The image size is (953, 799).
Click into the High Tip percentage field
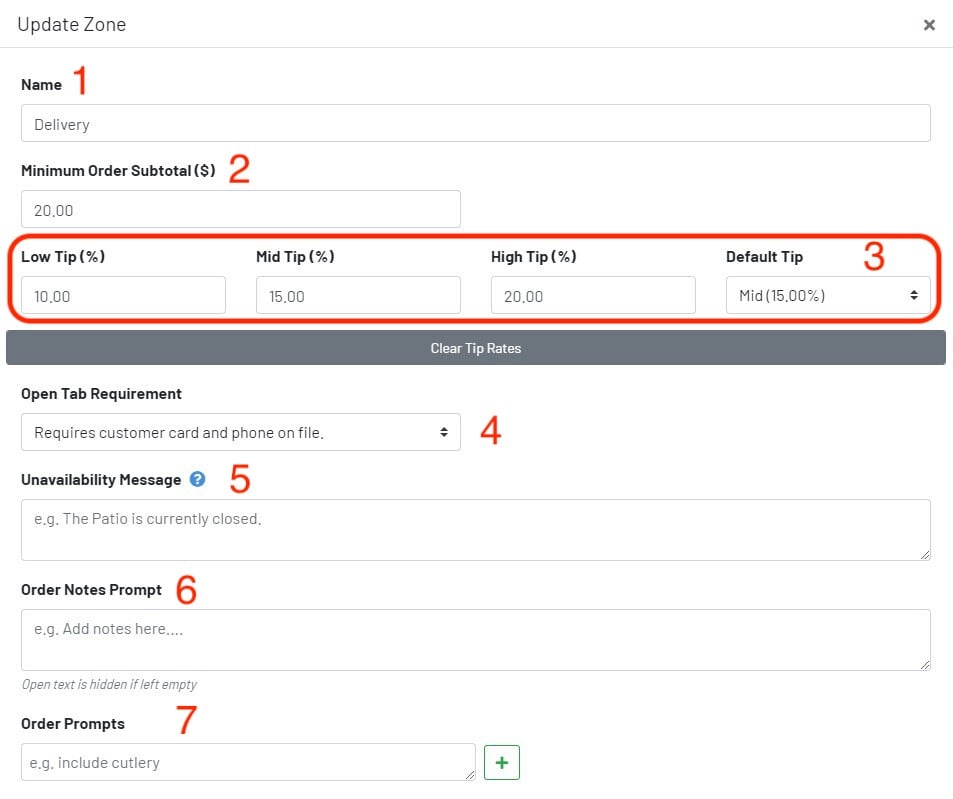(593, 296)
